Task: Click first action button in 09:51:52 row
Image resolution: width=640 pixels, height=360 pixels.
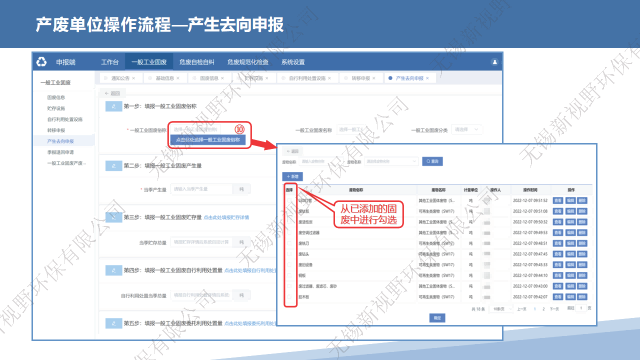Action: click(558, 200)
